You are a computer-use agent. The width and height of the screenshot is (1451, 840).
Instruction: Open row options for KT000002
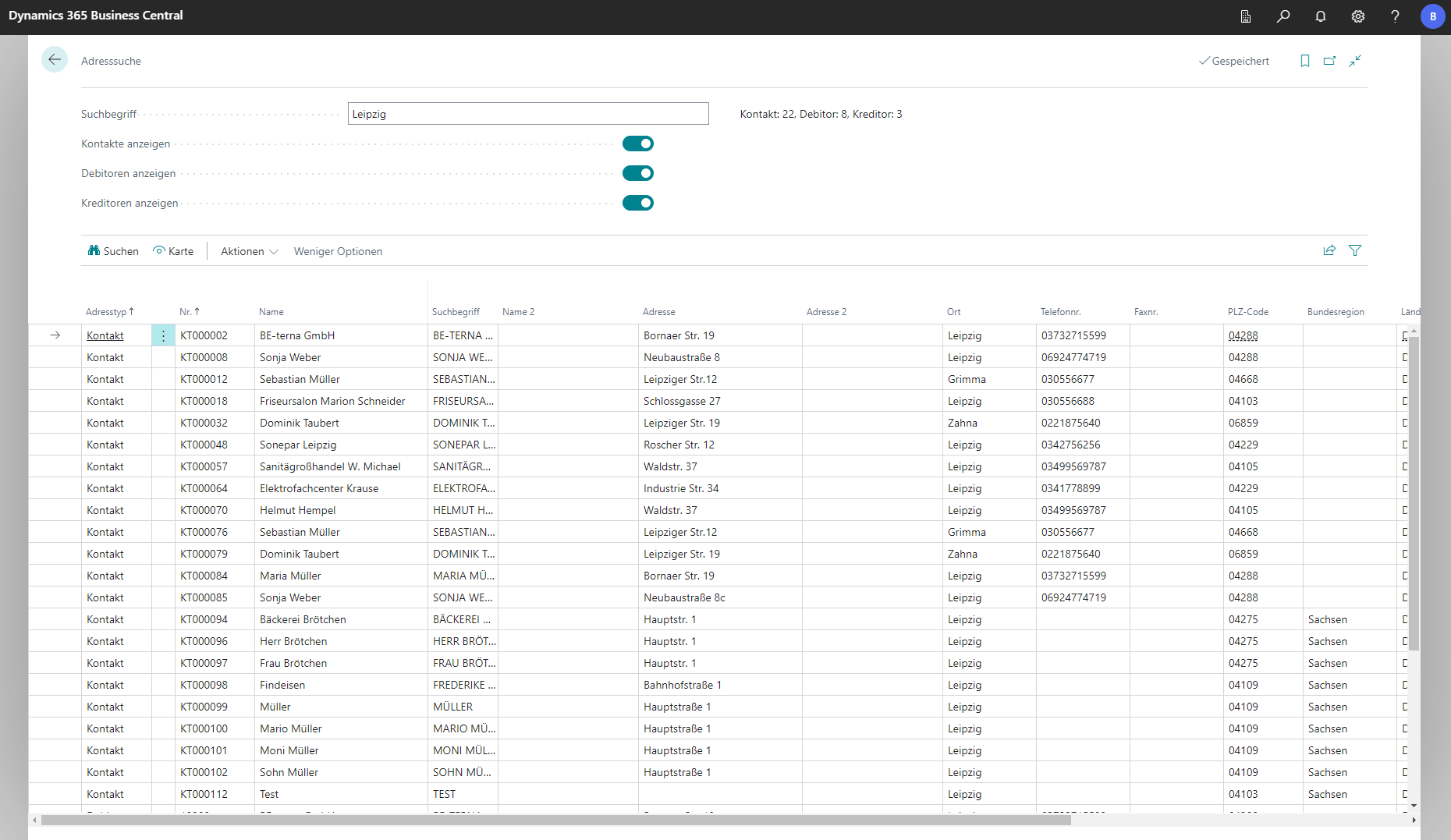[x=163, y=335]
